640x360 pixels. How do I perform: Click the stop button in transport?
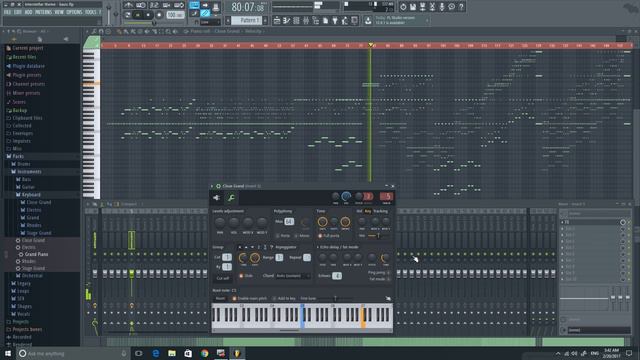pyautogui.click(x=148, y=15)
